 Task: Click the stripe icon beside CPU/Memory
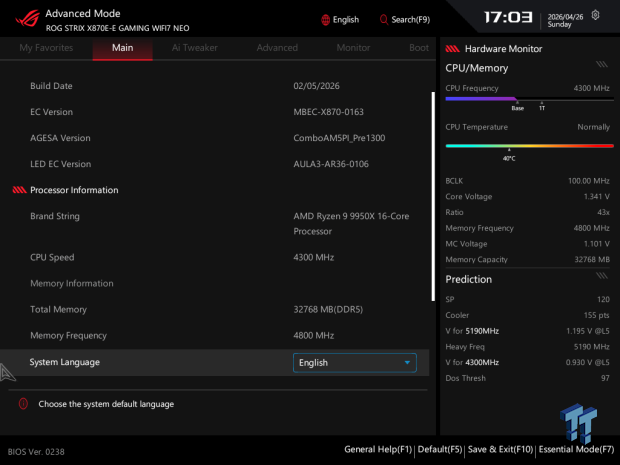click(602, 64)
